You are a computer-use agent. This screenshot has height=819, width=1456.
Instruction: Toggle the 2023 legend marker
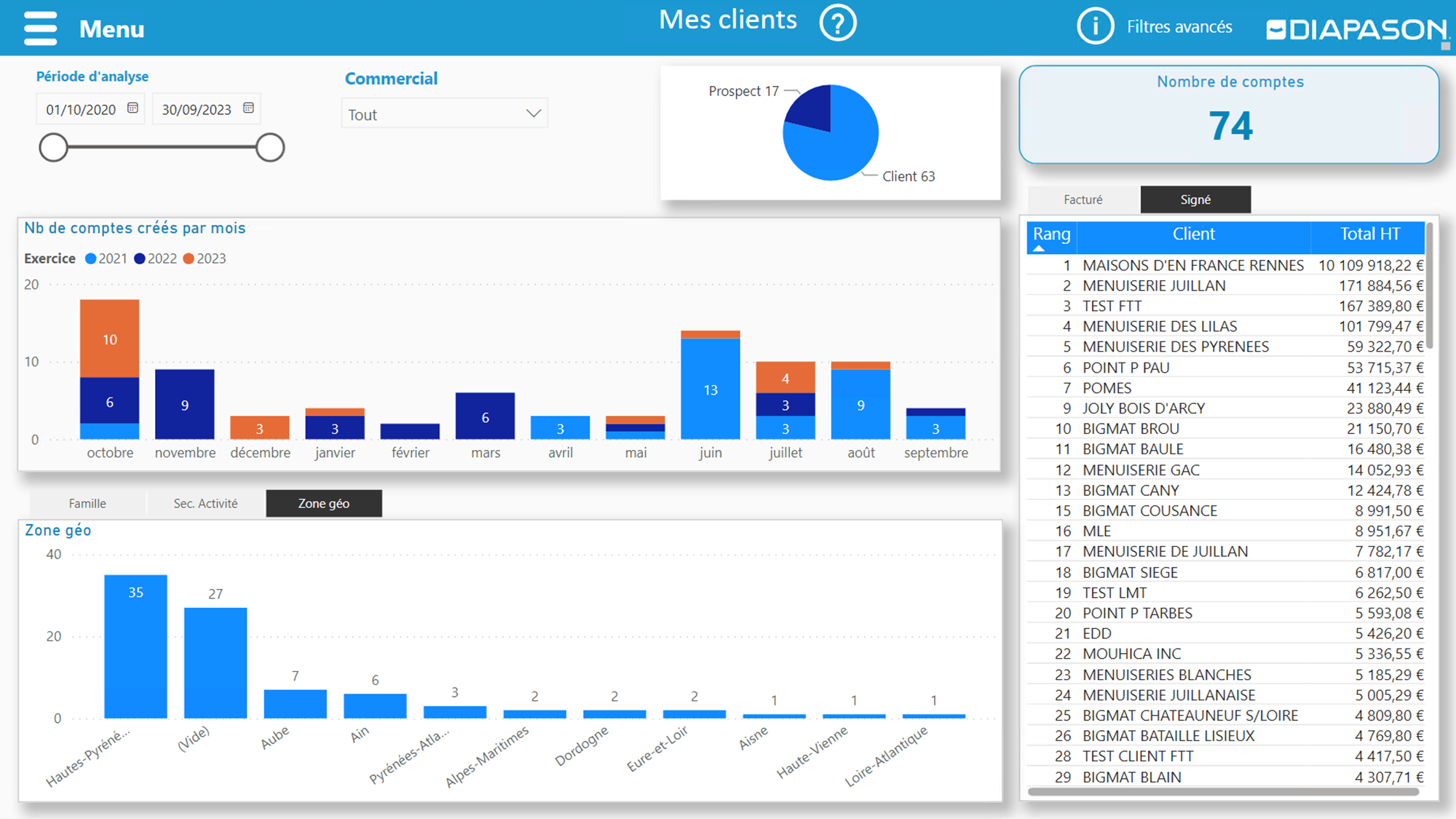pyautogui.click(x=189, y=258)
